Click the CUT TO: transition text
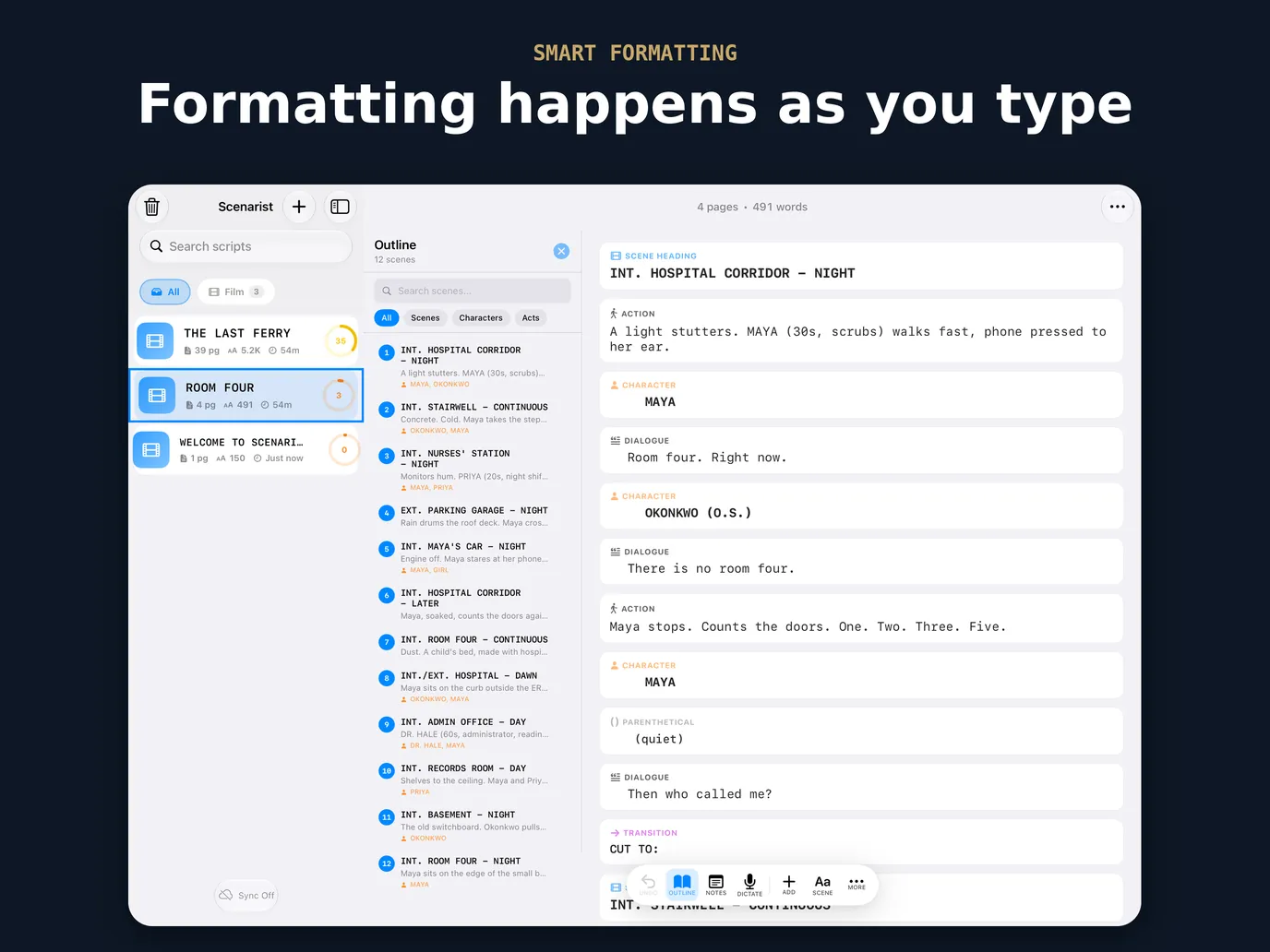Image resolution: width=1270 pixels, height=952 pixels. [x=634, y=850]
